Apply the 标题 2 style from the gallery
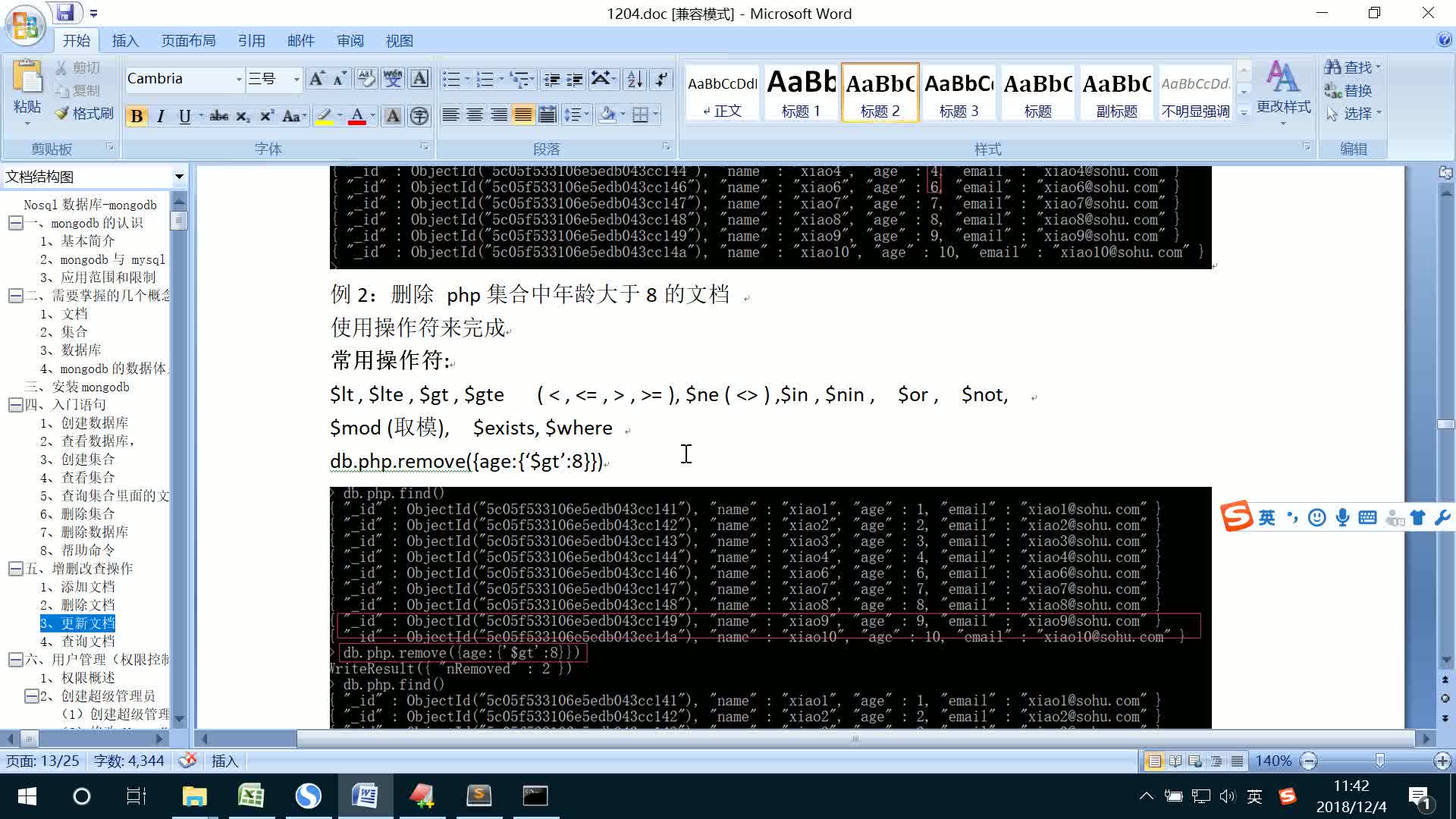The height and width of the screenshot is (819, 1456). (880, 91)
